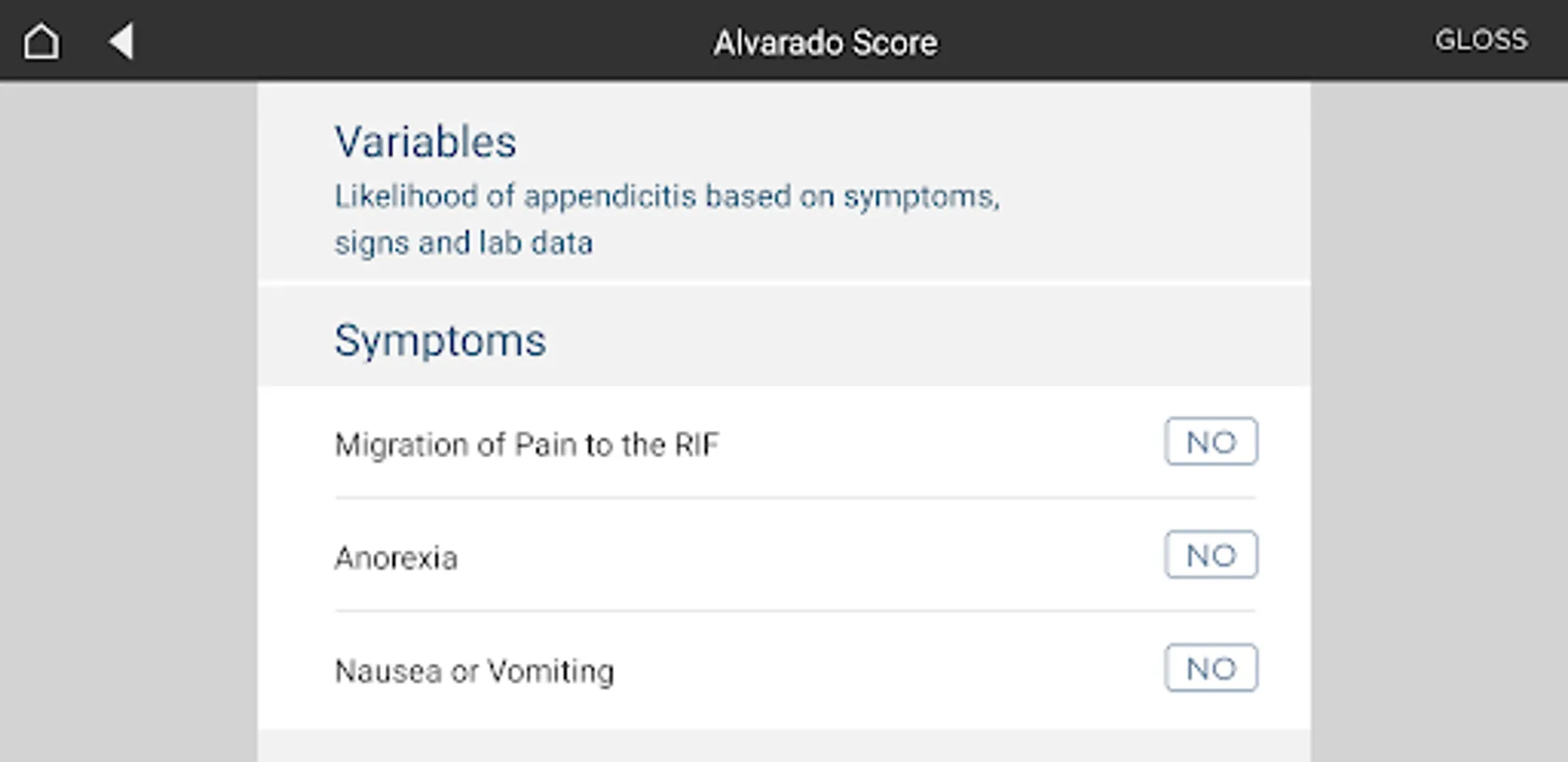Click the divider below Migration of Pain

795,499
